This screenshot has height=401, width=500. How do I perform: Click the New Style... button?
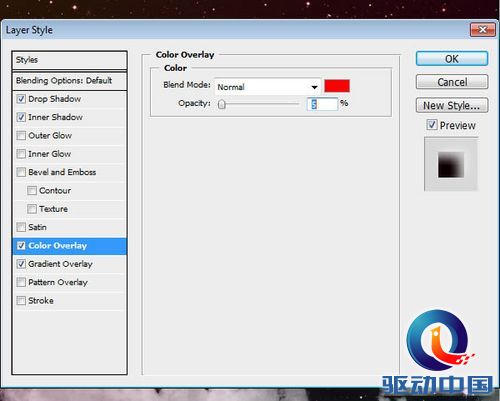pos(452,106)
